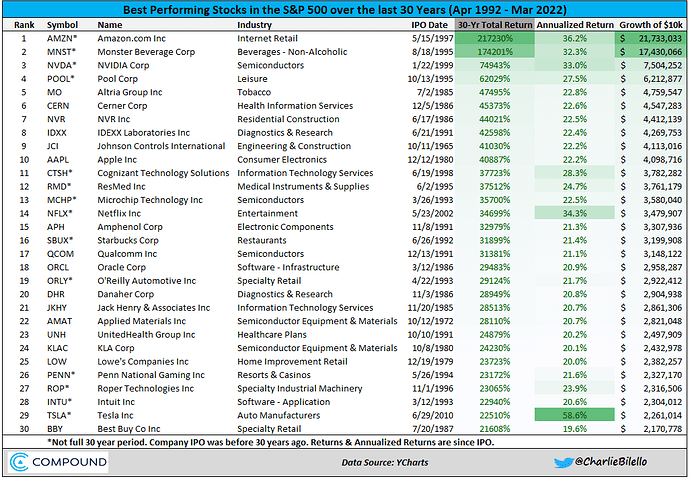Click the Industry column header
The height and width of the screenshot is (479, 690).
tap(254, 25)
